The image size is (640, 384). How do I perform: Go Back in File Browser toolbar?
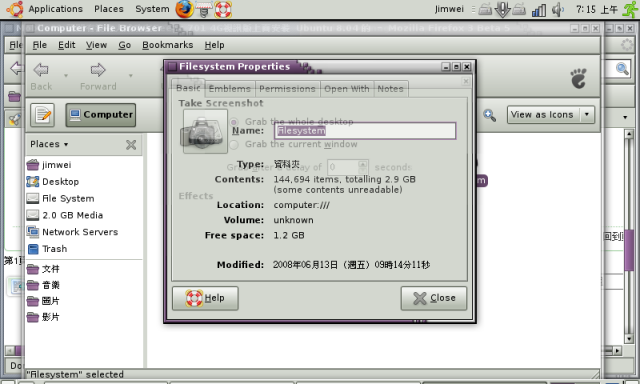pyautogui.click(x=41, y=77)
